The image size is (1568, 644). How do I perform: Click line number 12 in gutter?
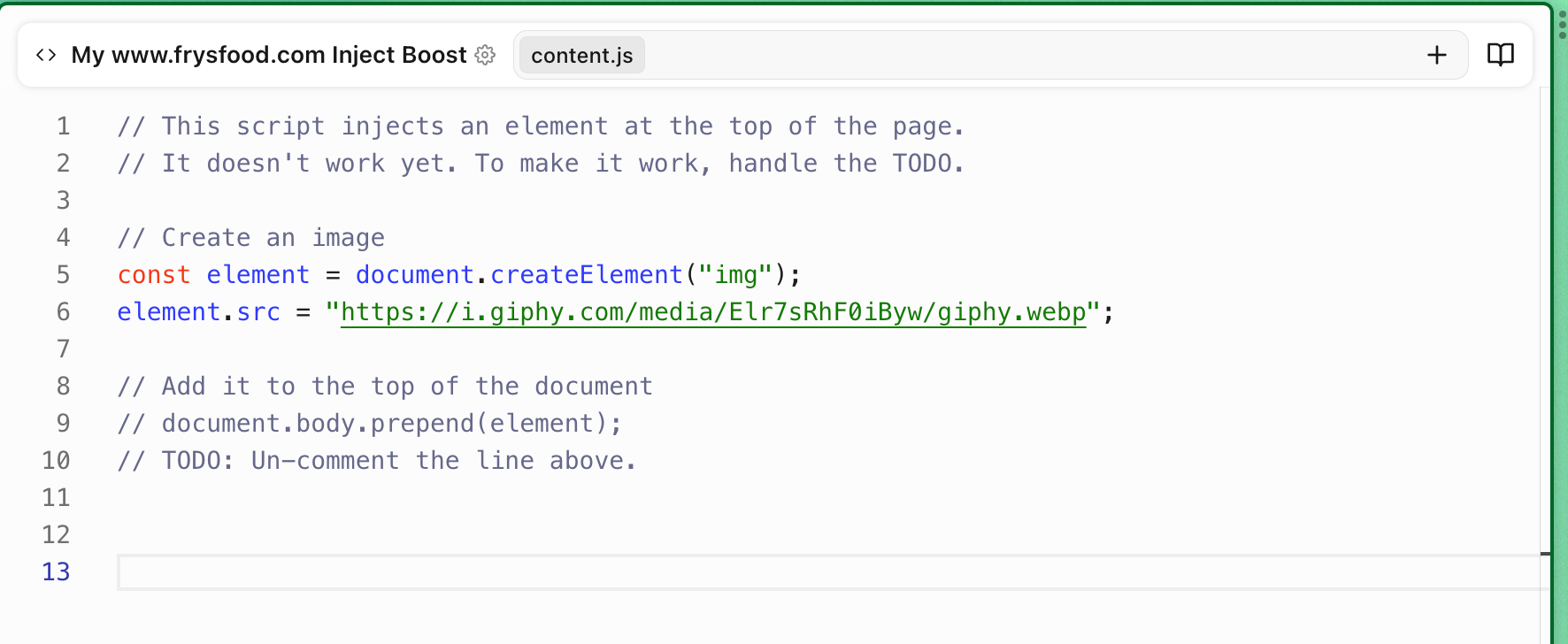56,535
